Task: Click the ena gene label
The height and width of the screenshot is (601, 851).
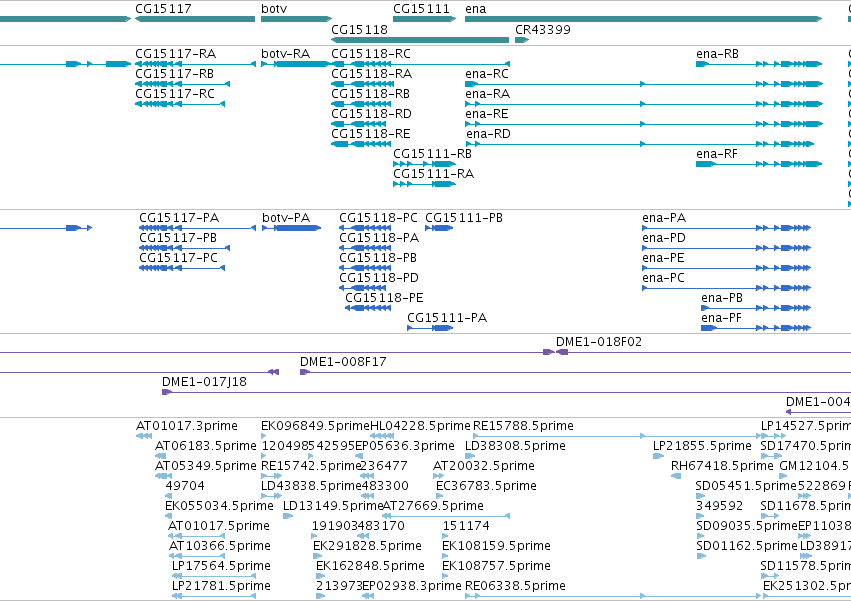Action: tap(476, 9)
